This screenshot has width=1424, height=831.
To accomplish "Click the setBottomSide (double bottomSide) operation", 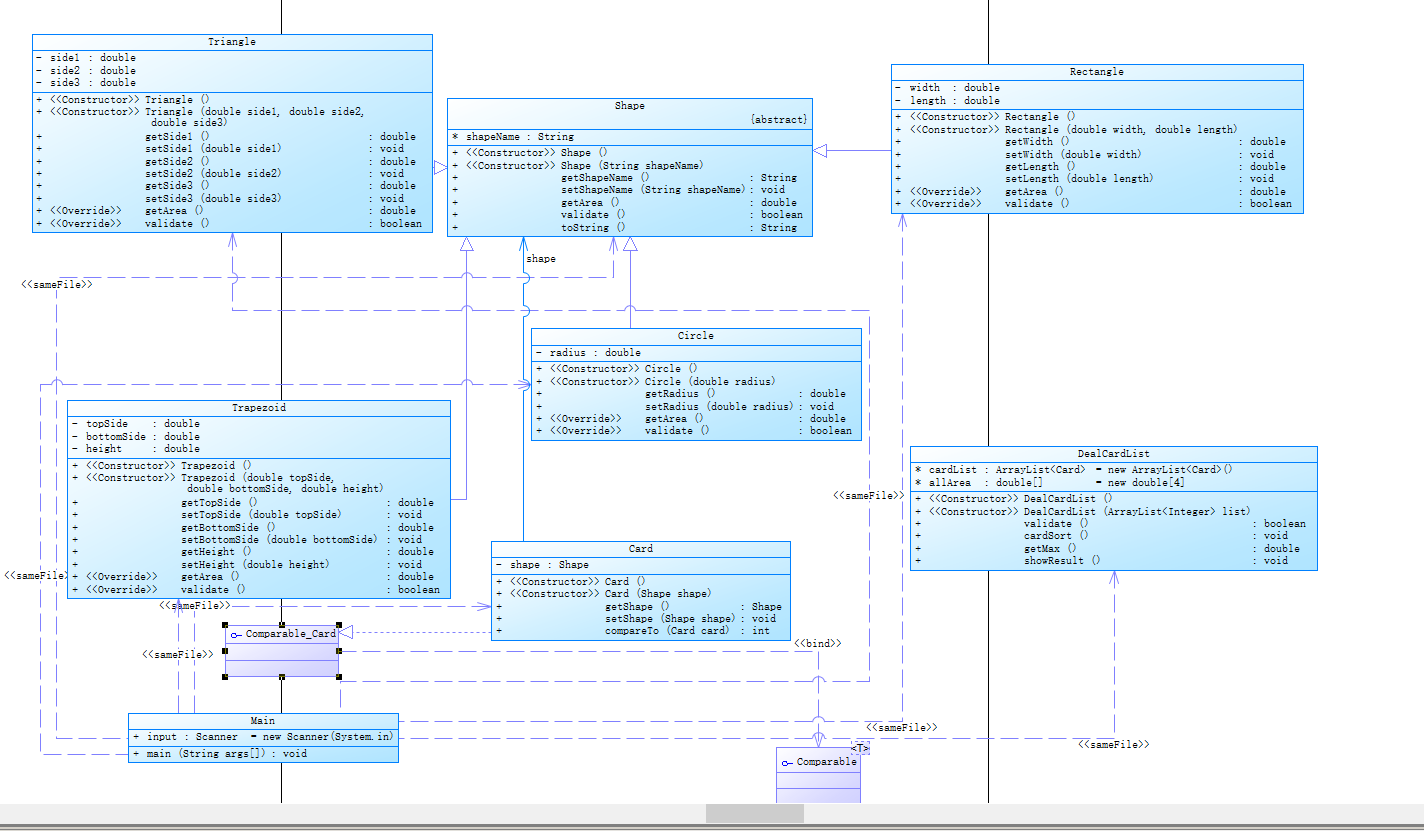I will coord(253,540).
